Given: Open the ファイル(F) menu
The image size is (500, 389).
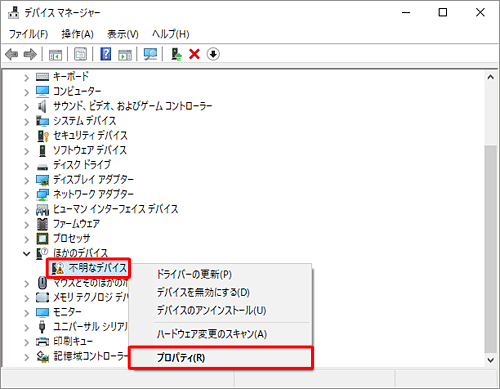Looking at the screenshot, I should click(28, 34).
